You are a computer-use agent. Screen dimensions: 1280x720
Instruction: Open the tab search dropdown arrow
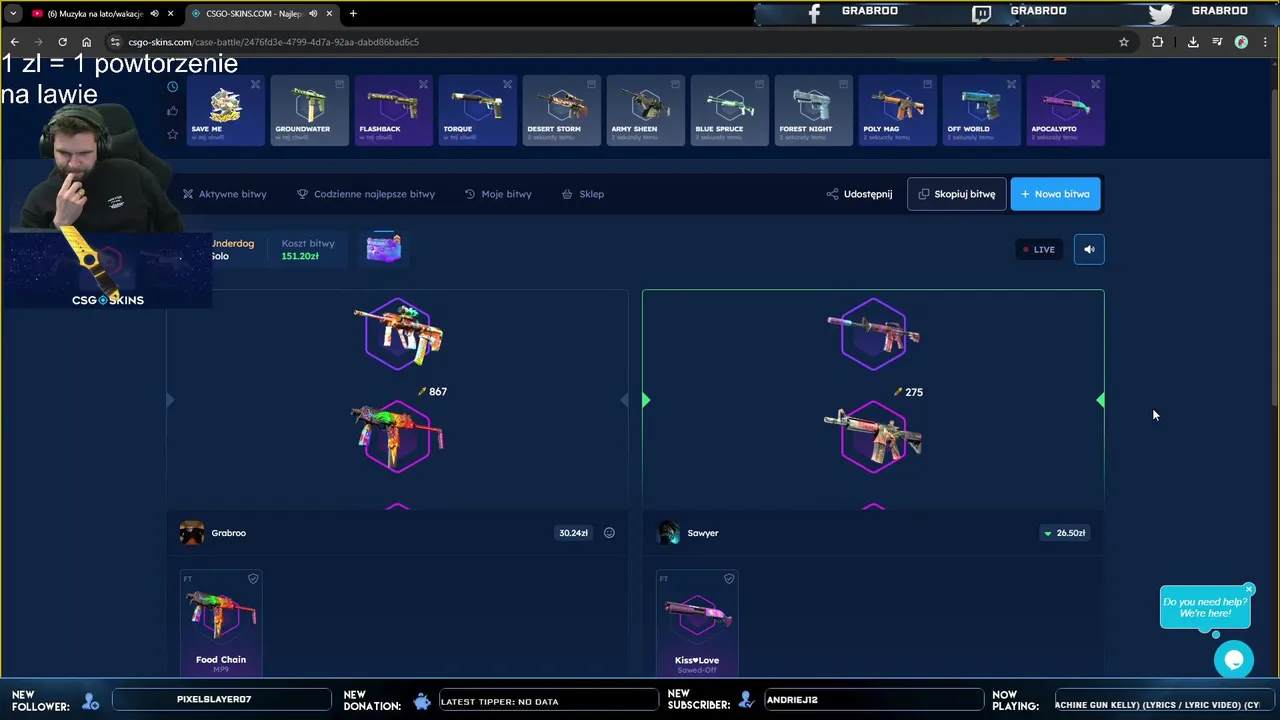(13, 14)
